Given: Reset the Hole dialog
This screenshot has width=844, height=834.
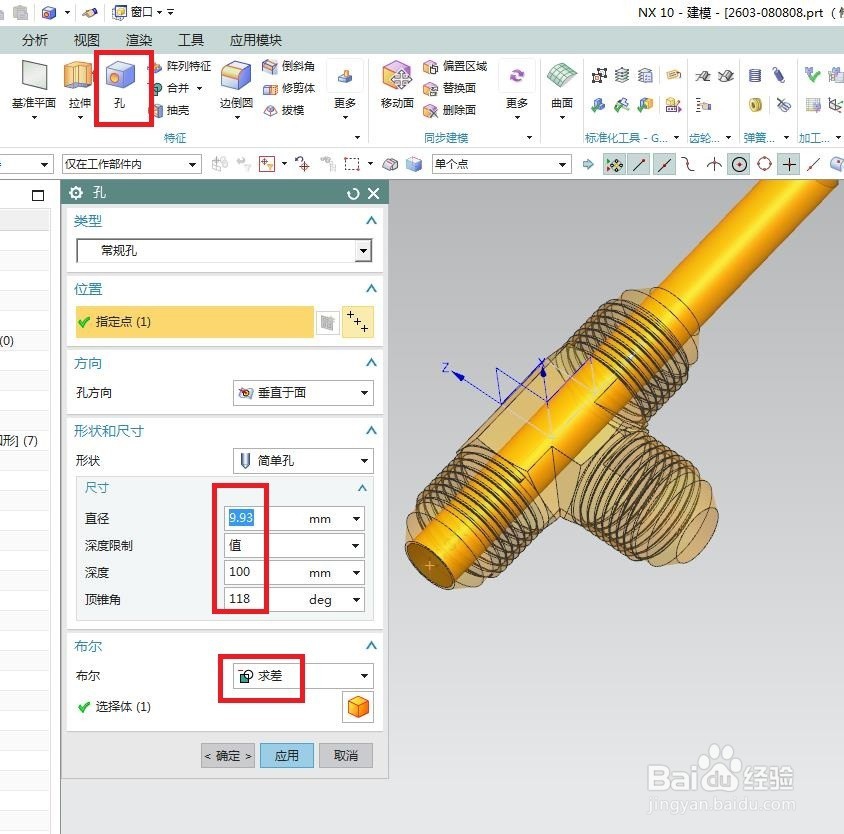Looking at the screenshot, I should pos(353,194).
